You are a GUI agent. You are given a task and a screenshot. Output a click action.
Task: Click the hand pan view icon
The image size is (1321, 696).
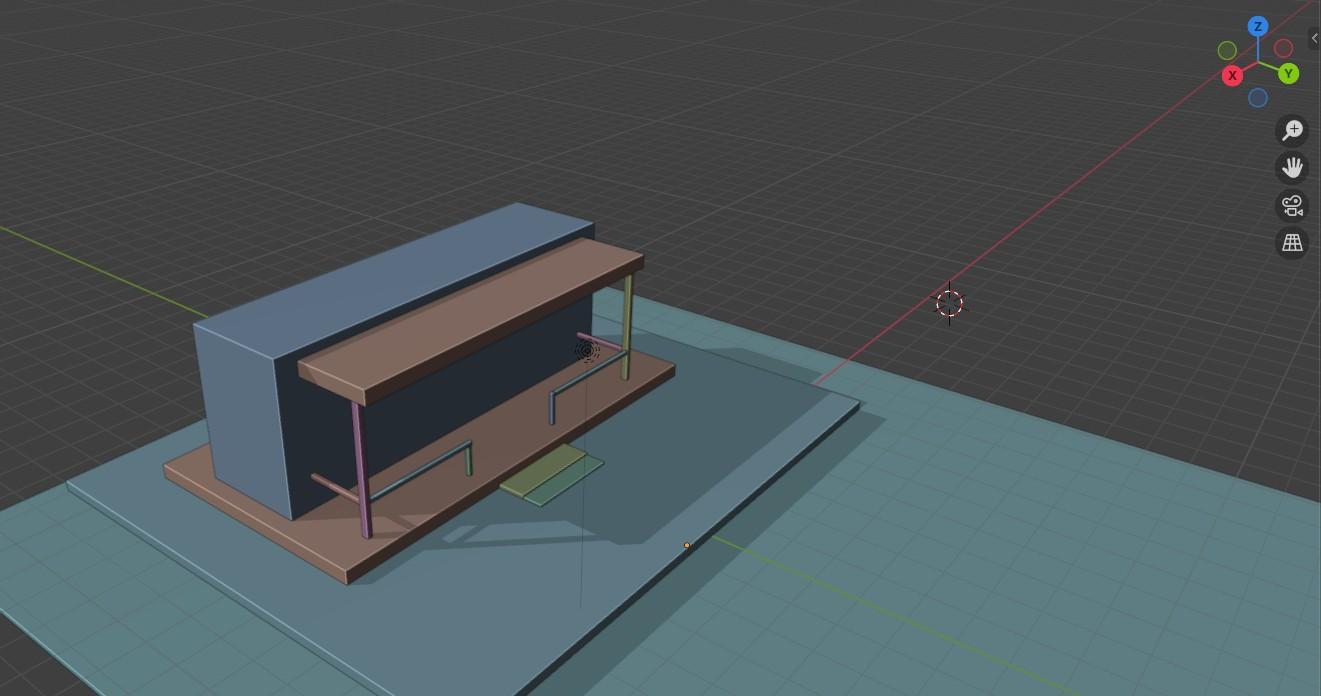tap(1292, 167)
